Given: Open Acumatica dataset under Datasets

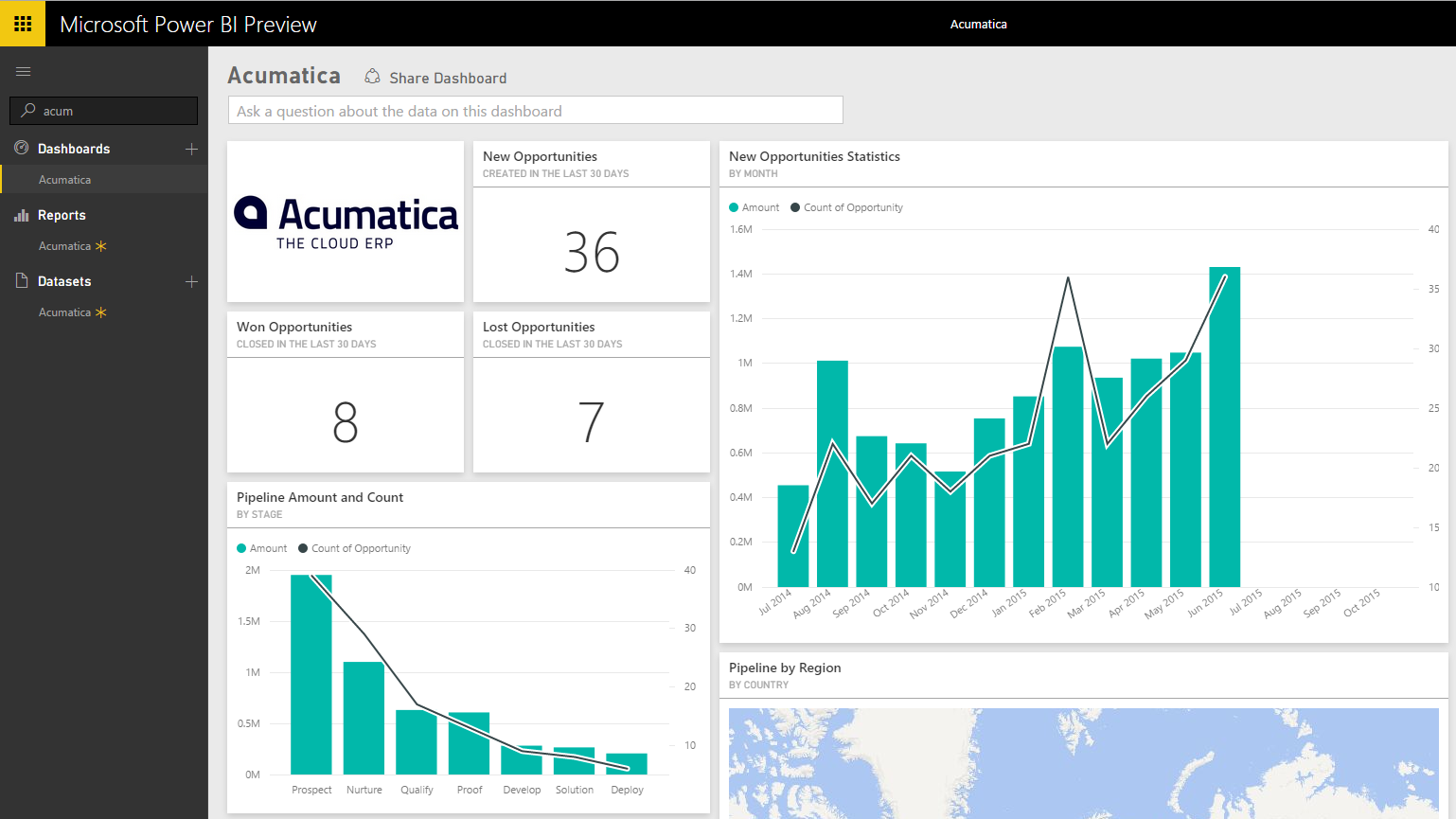Looking at the screenshot, I should tap(64, 312).
